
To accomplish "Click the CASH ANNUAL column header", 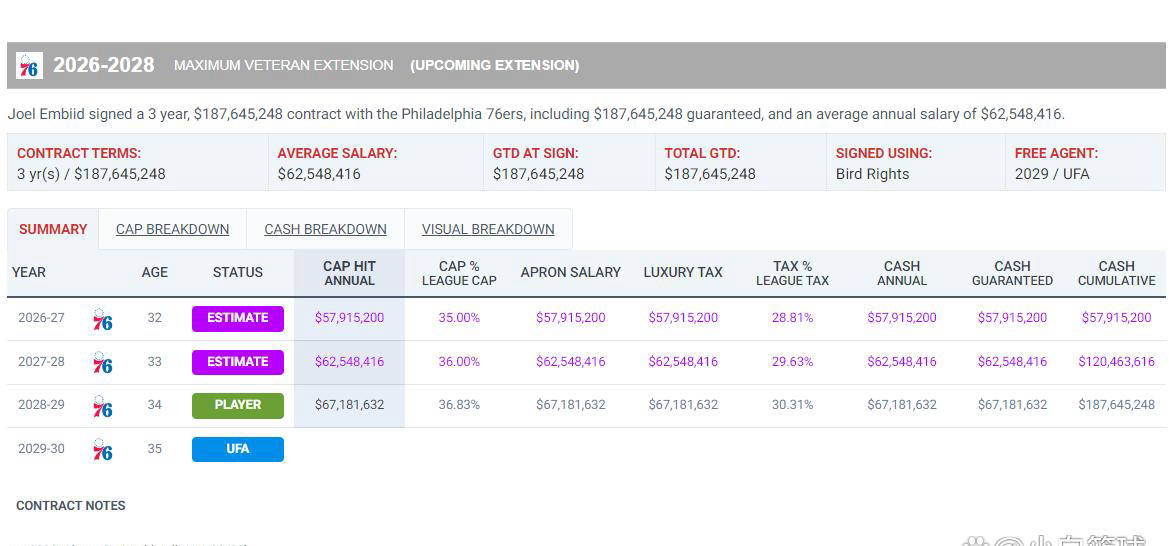I will point(902,273).
